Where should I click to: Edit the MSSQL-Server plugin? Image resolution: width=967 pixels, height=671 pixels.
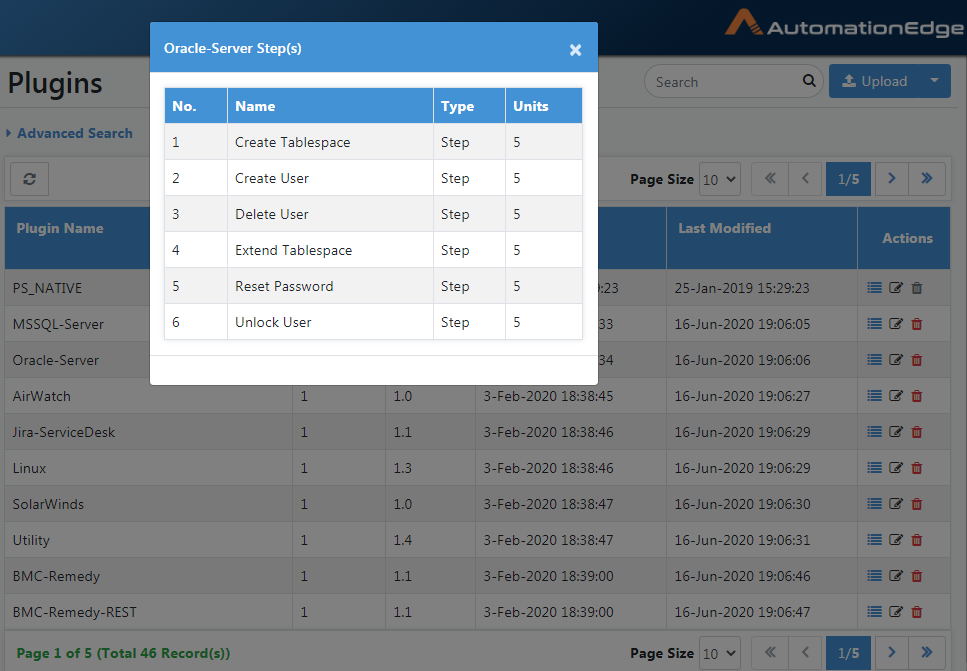click(x=895, y=324)
